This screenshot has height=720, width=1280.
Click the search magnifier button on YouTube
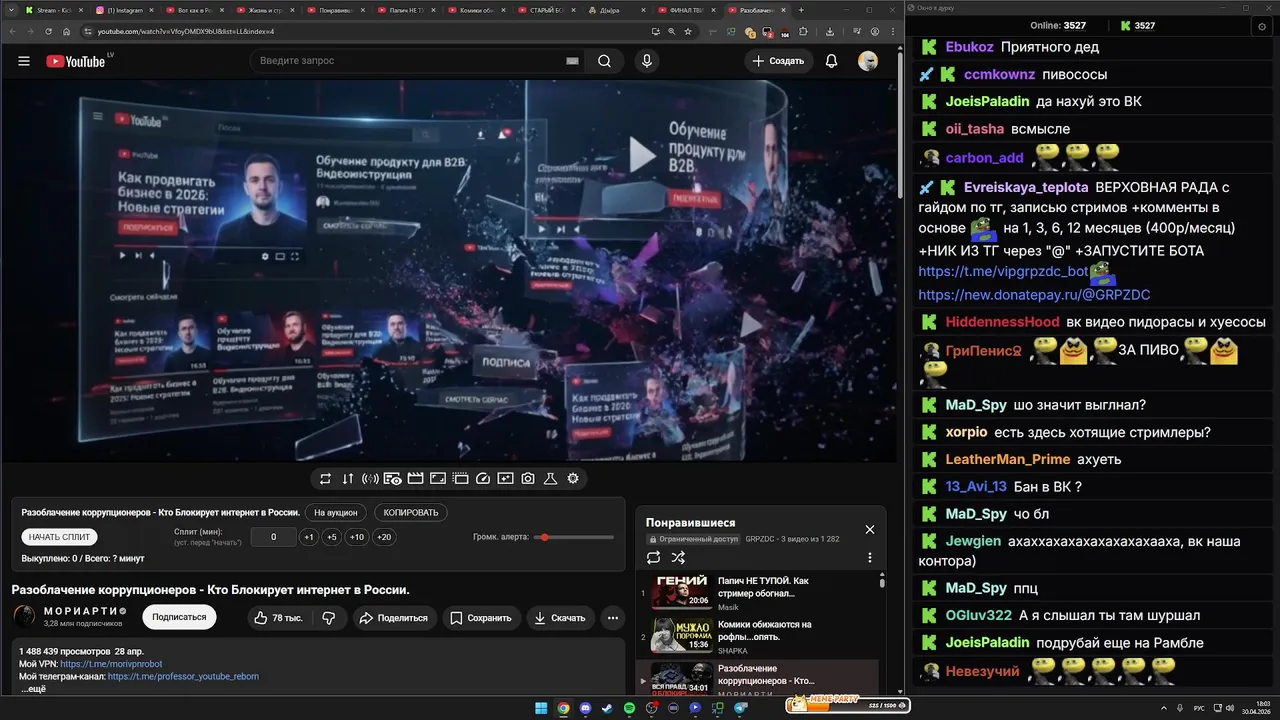click(x=604, y=61)
